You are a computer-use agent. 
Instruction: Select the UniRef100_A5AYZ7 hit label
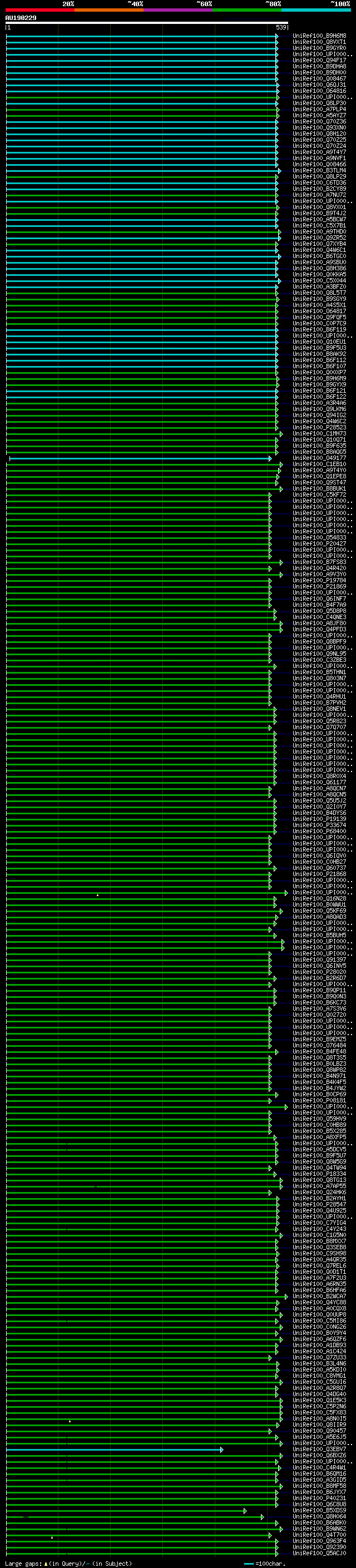[319, 116]
